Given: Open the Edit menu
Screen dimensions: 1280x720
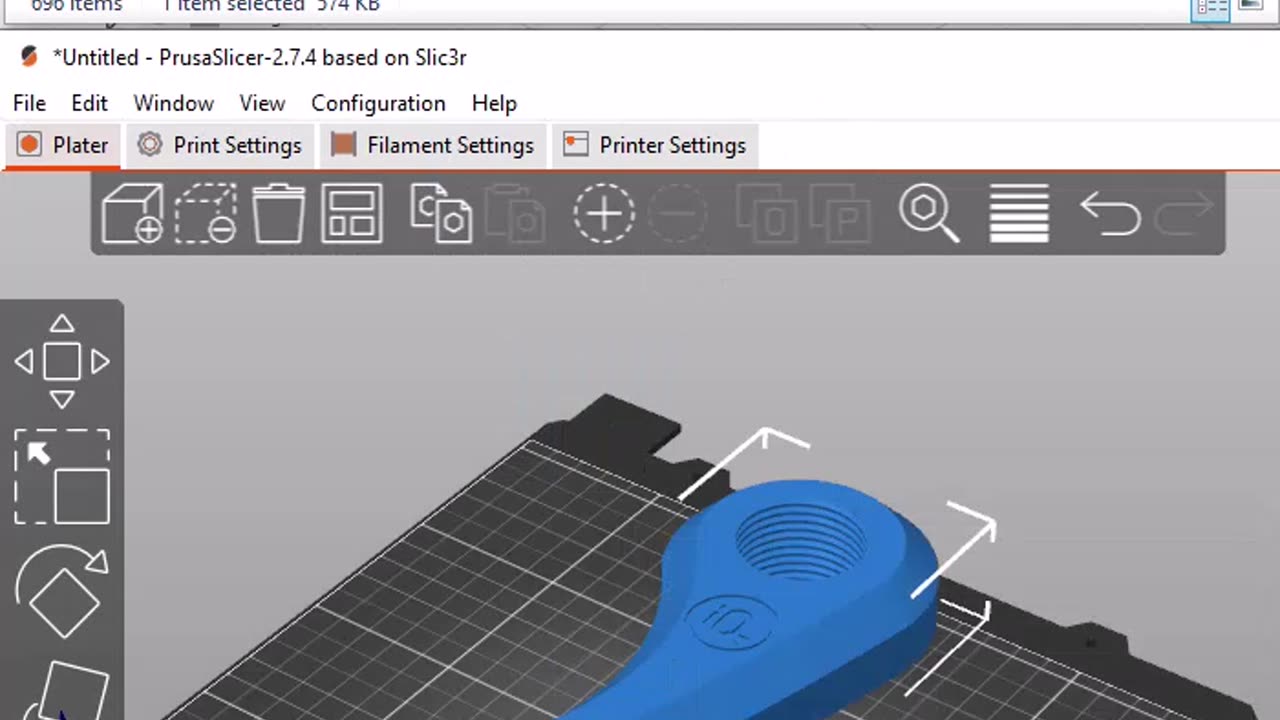Looking at the screenshot, I should coord(89,103).
